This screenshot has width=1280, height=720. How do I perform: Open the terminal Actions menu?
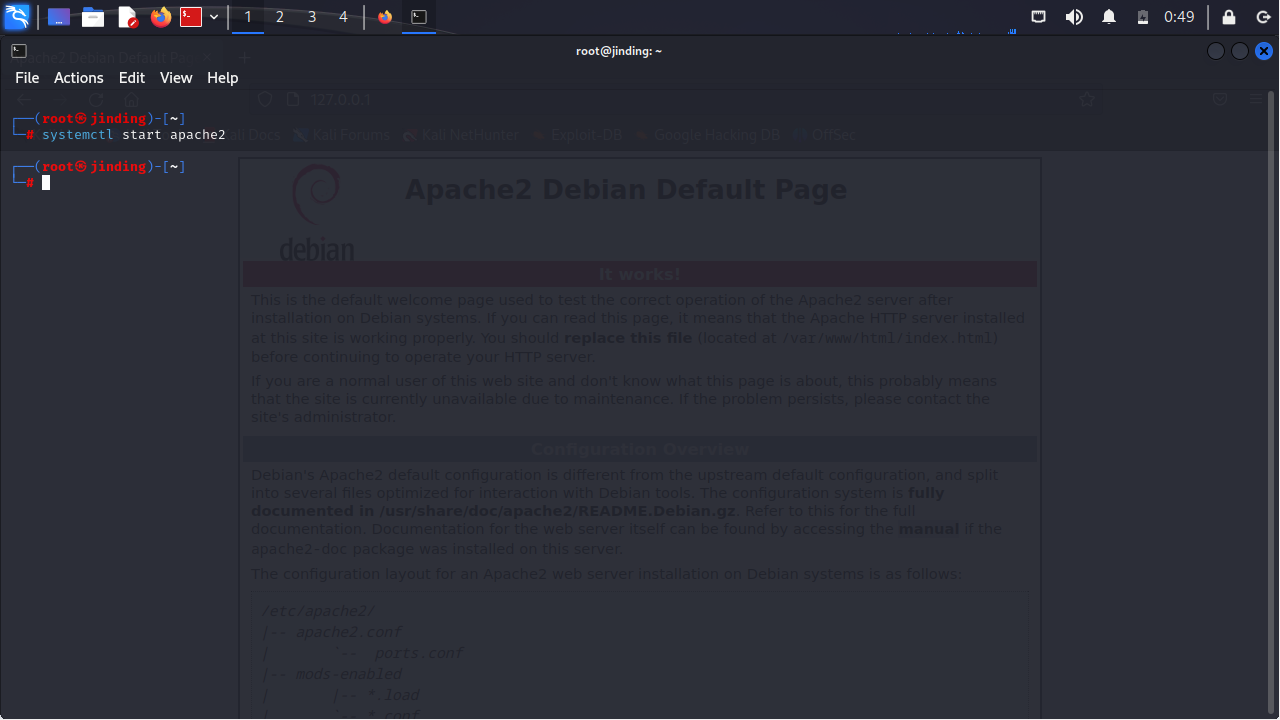(x=79, y=78)
